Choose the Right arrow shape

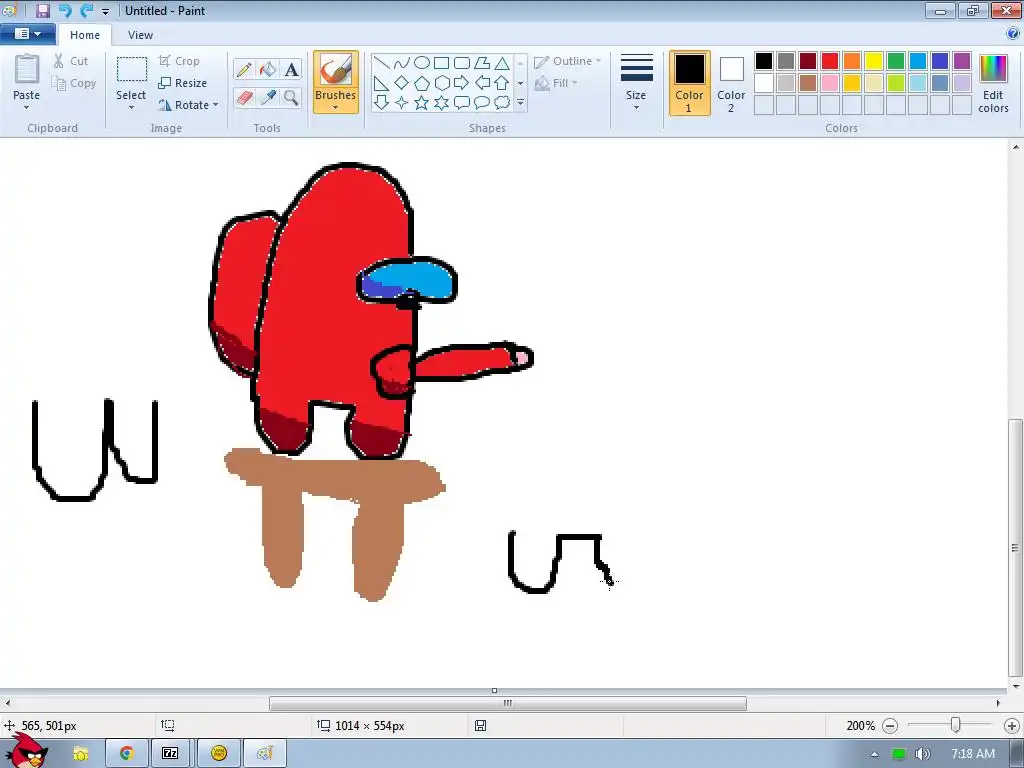(462, 83)
